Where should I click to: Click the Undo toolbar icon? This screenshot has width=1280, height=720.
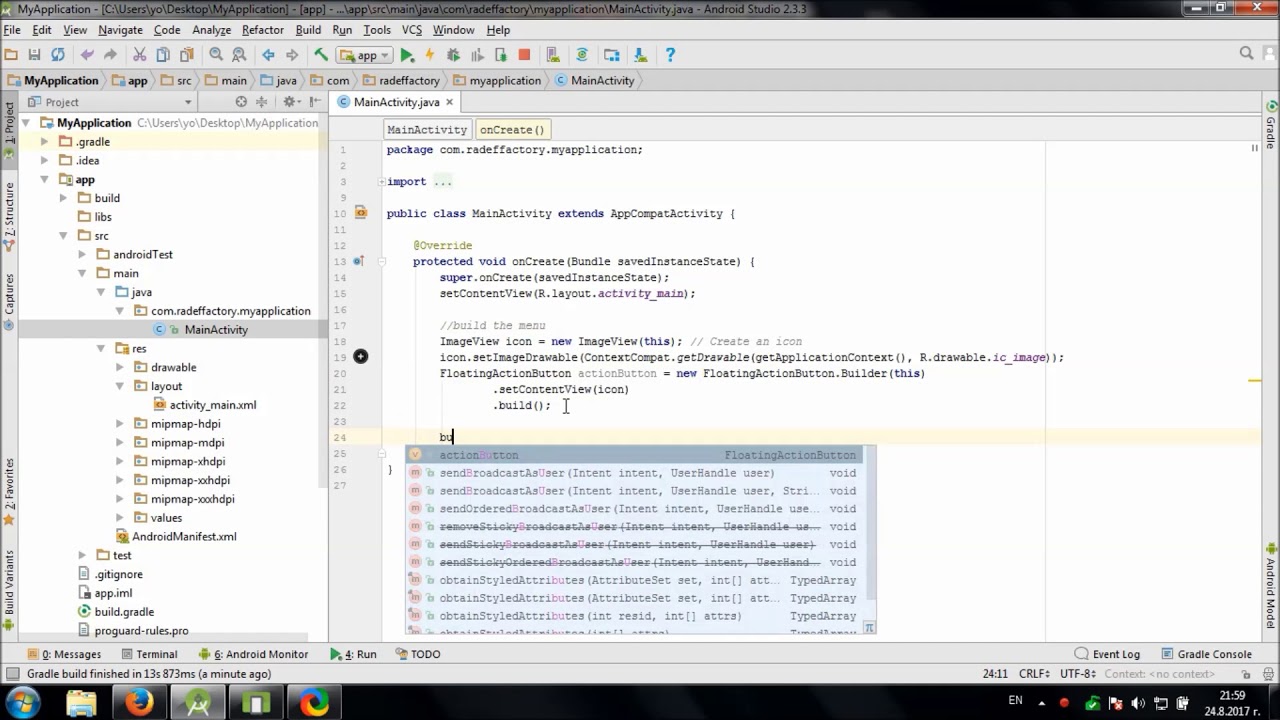pos(87,55)
